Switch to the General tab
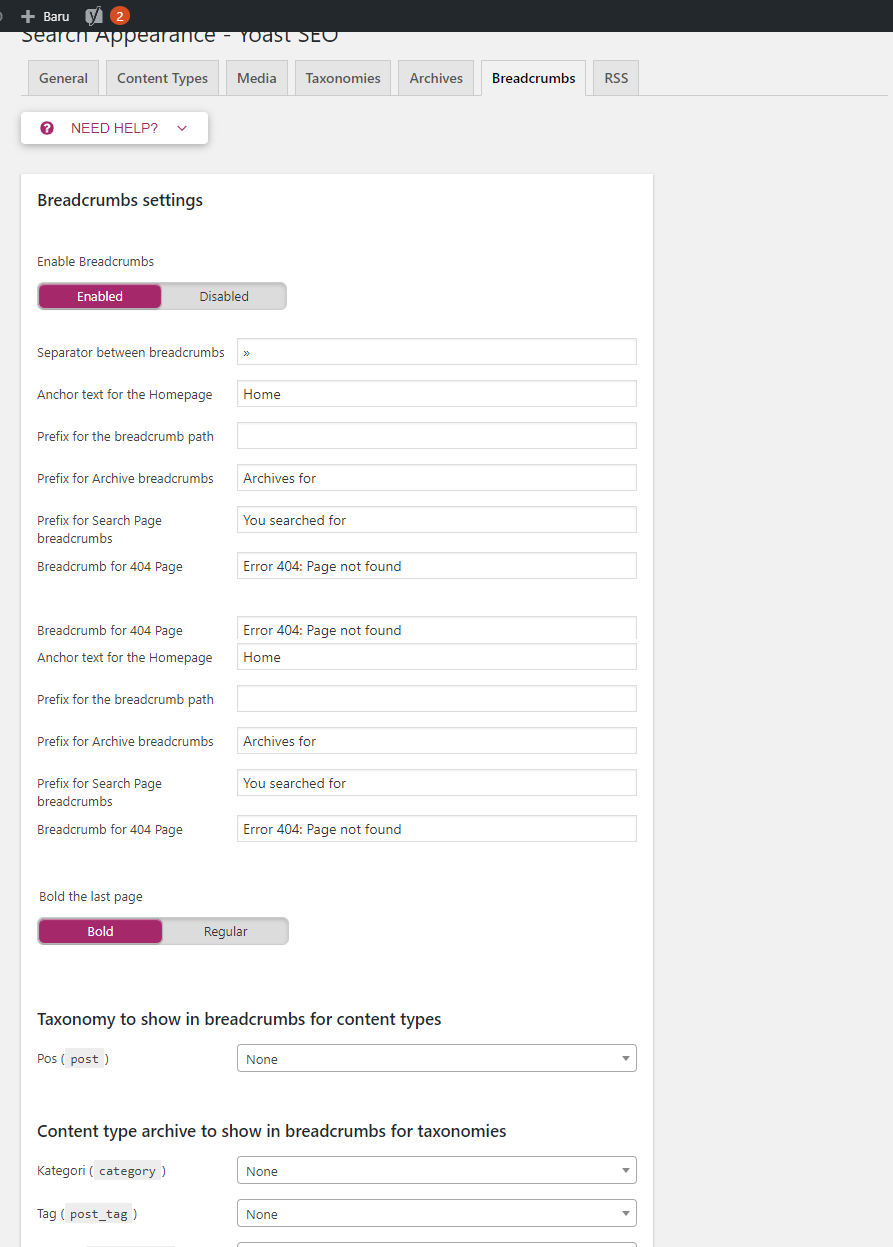Viewport: 893px width, 1247px height. [64, 78]
